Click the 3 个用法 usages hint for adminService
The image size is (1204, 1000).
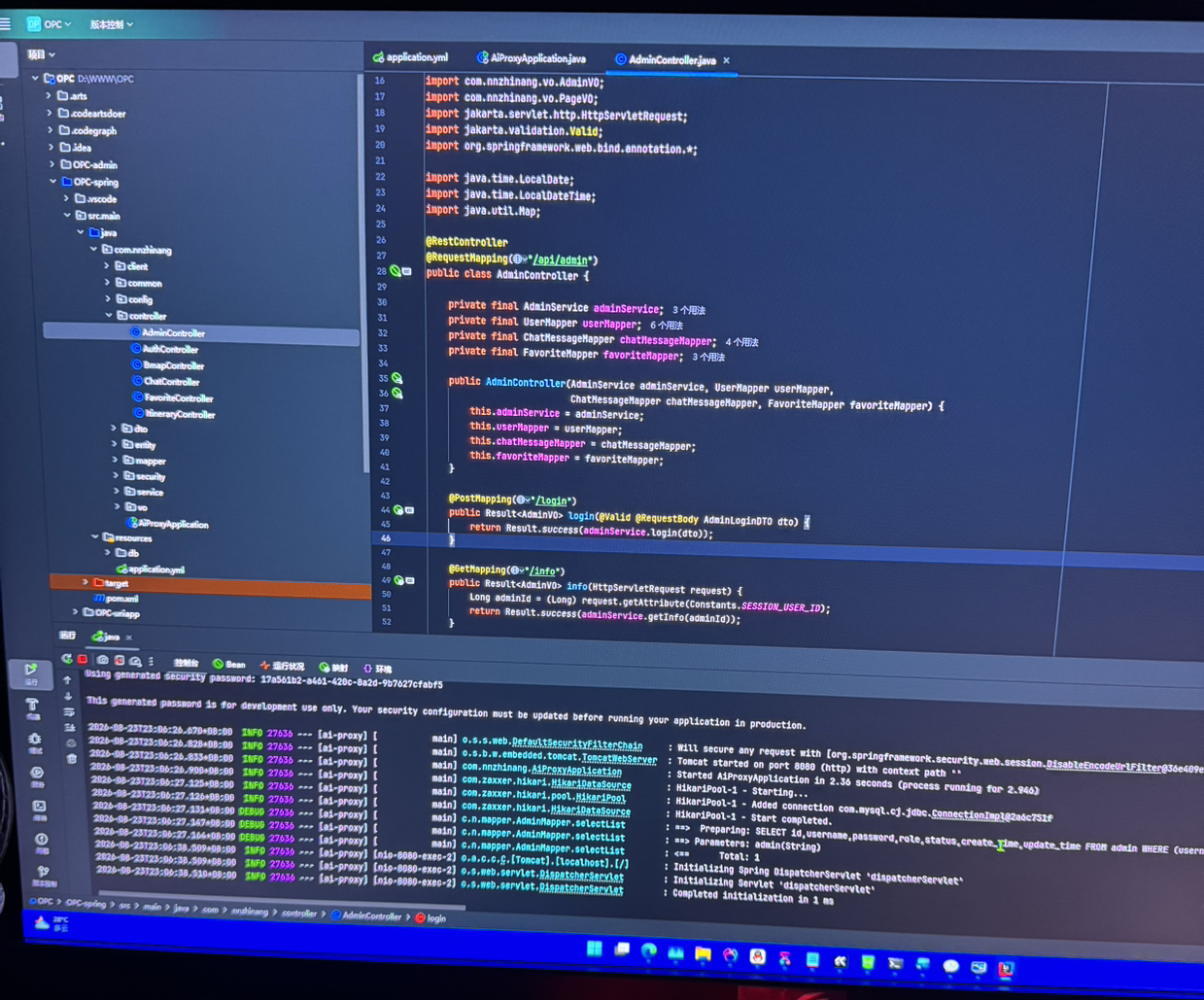click(x=689, y=310)
